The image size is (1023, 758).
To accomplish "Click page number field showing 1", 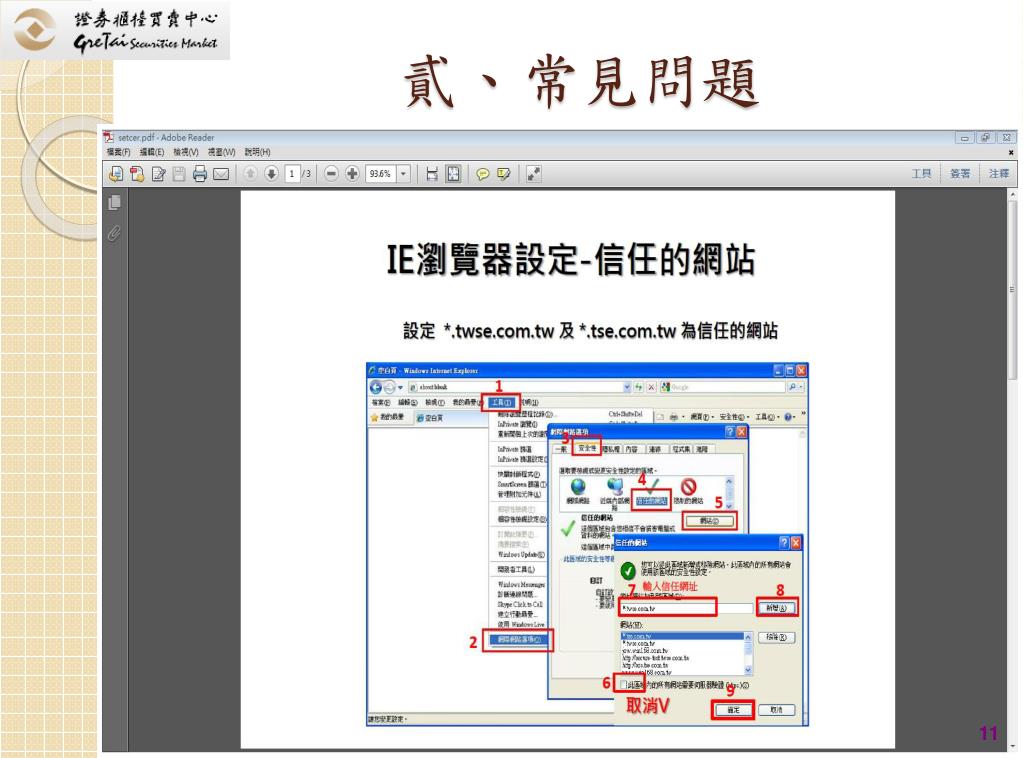I will [292, 174].
